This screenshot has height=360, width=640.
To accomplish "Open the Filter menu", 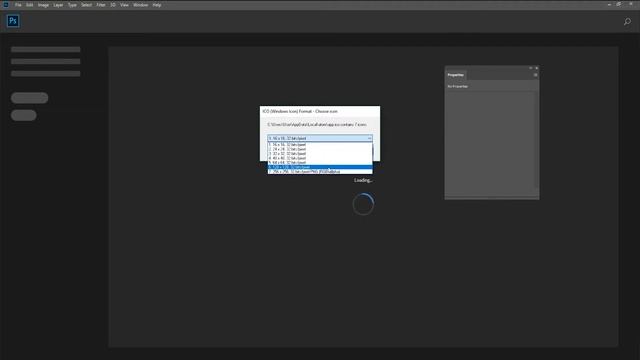I will [101, 5].
